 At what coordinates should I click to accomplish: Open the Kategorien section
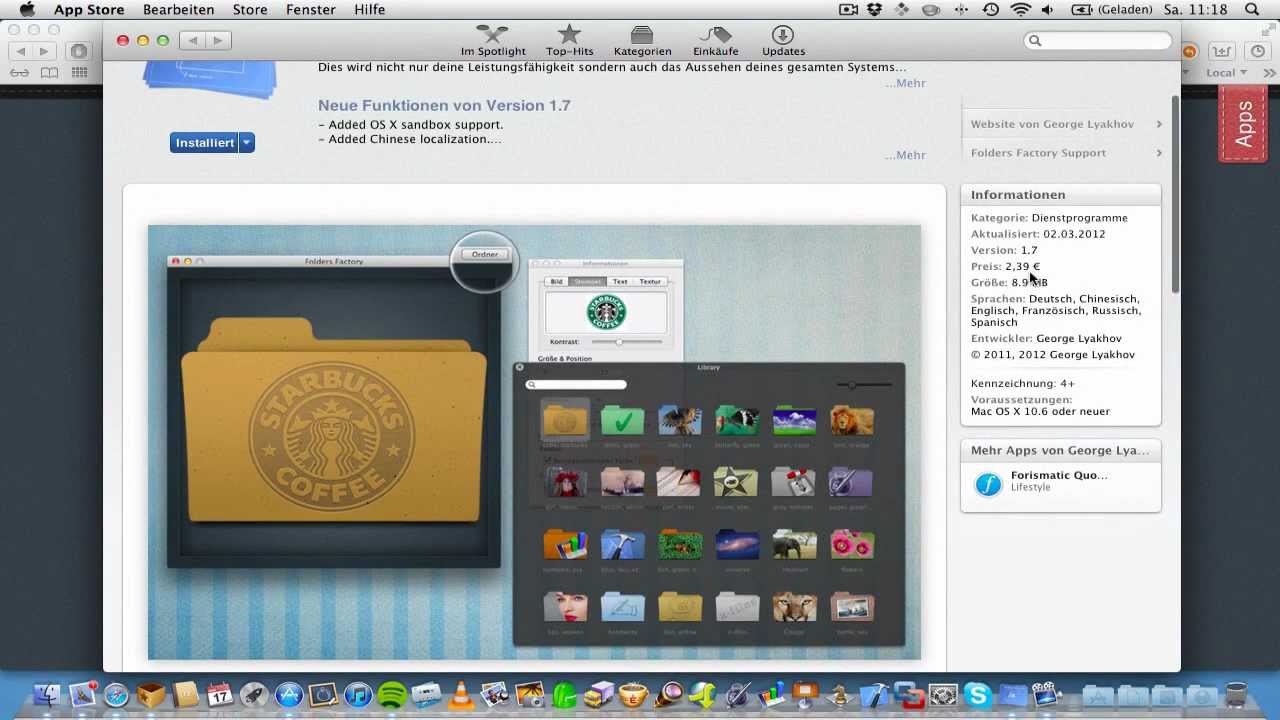pyautogui.click(x=642, y=41)
